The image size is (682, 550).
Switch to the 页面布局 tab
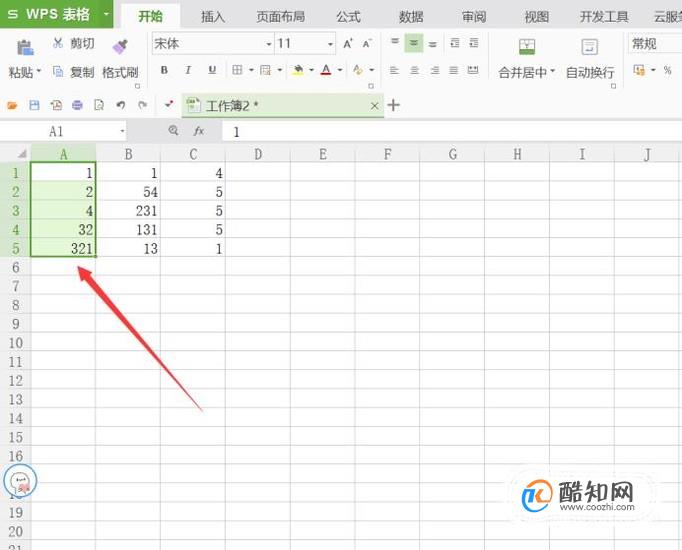pos(281,17)
